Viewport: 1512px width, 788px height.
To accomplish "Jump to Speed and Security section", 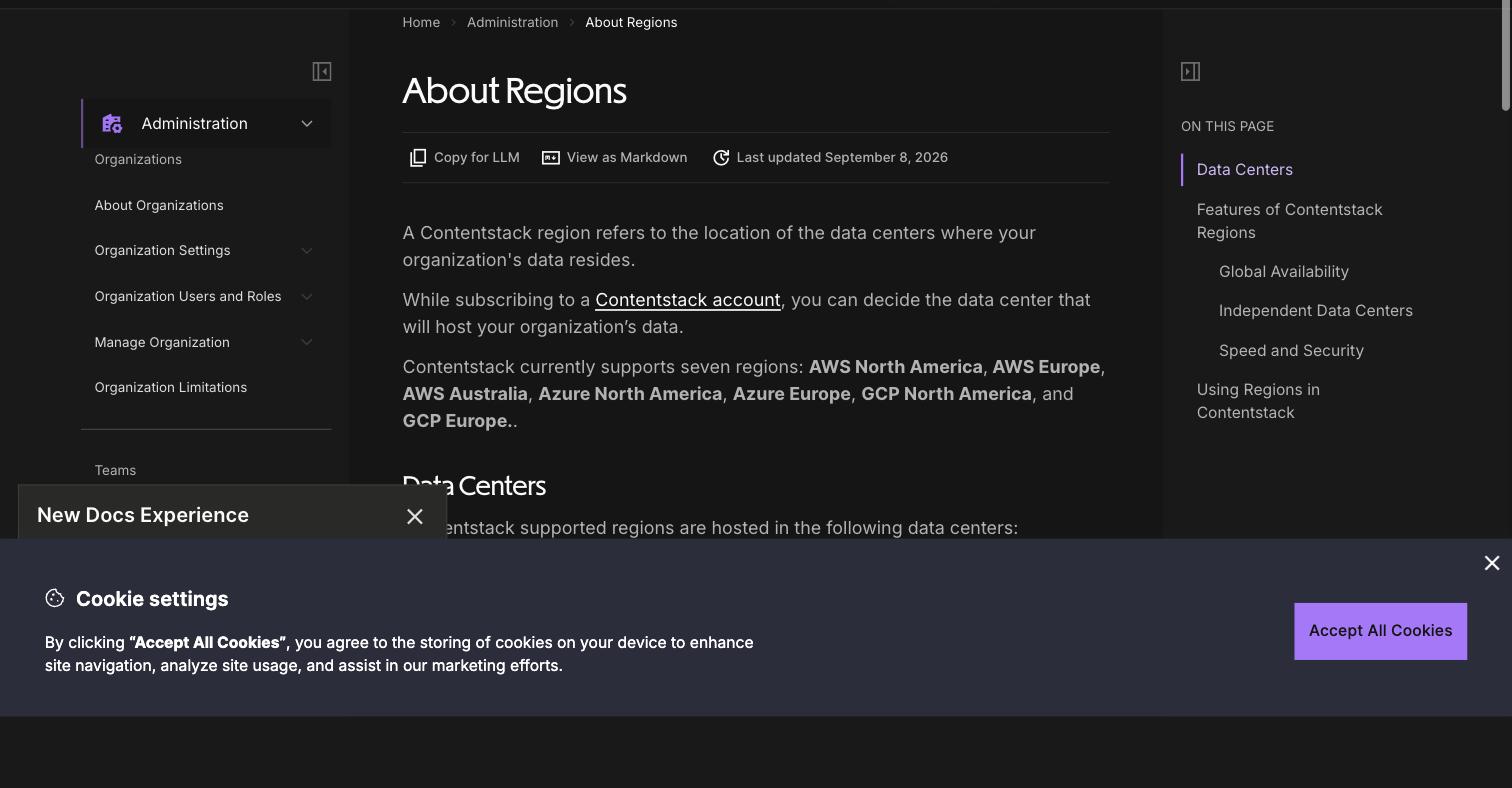I will pyautogui.click(x=1291, y=351).
